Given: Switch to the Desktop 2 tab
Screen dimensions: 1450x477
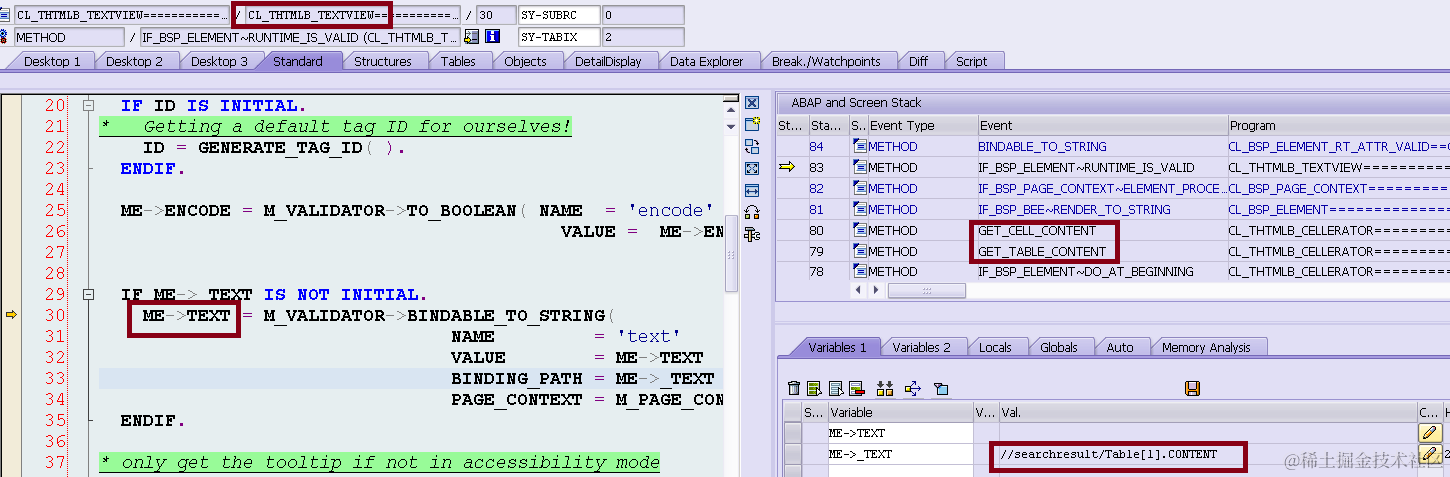Looking at the screenshot, I should tap(135, 61).
